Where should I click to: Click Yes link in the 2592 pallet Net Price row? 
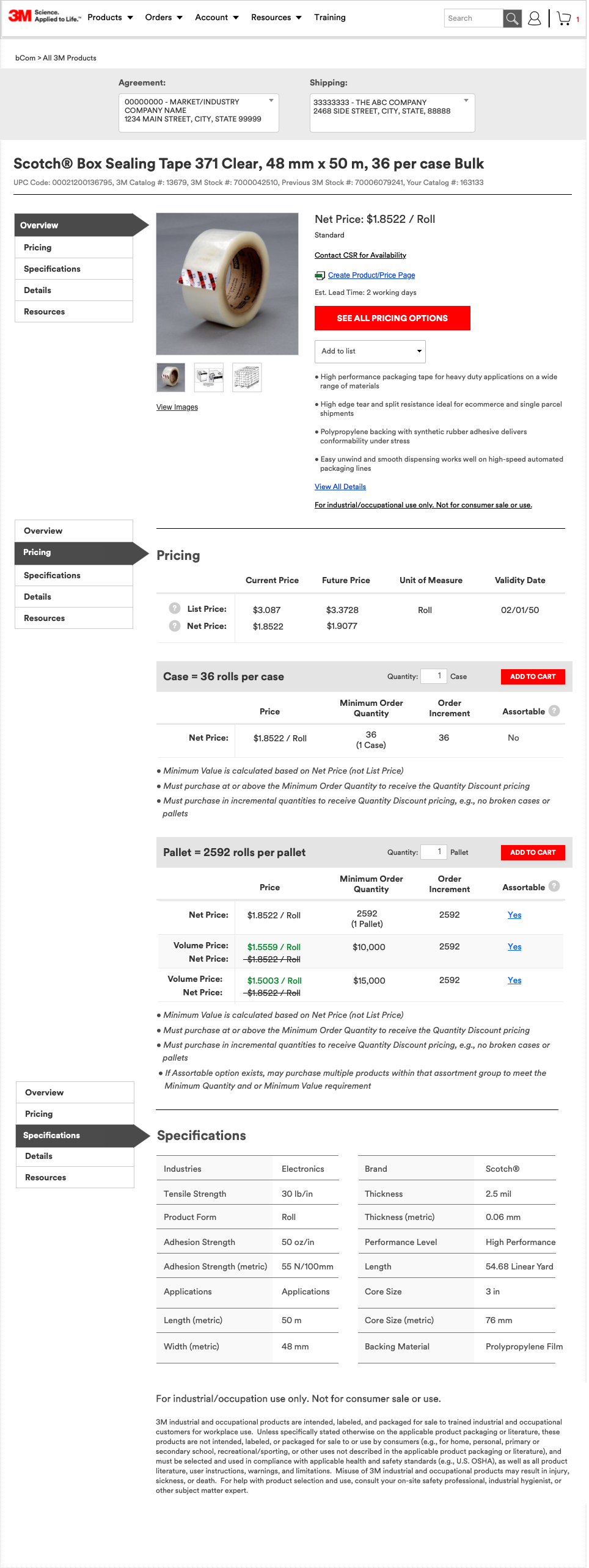(x=514, y=915)
